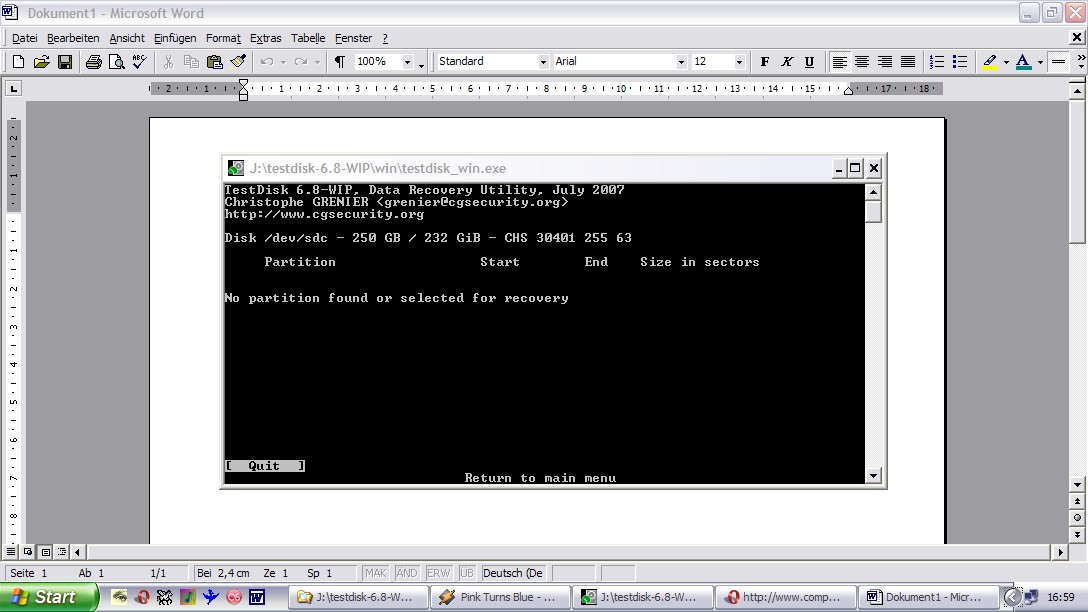
Task: Switch to Web layout view button
Action: (28, 552)
